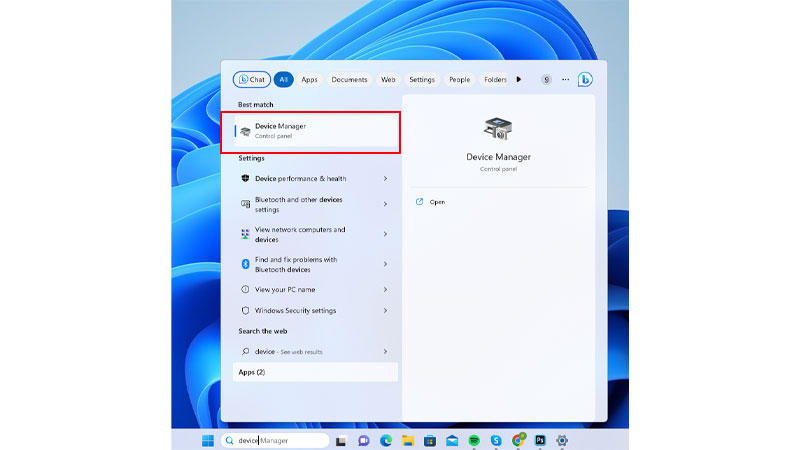This screenshot has width=800, height=450.
Task: Click the info icon beside View your PC name
Action: (245, 289)
